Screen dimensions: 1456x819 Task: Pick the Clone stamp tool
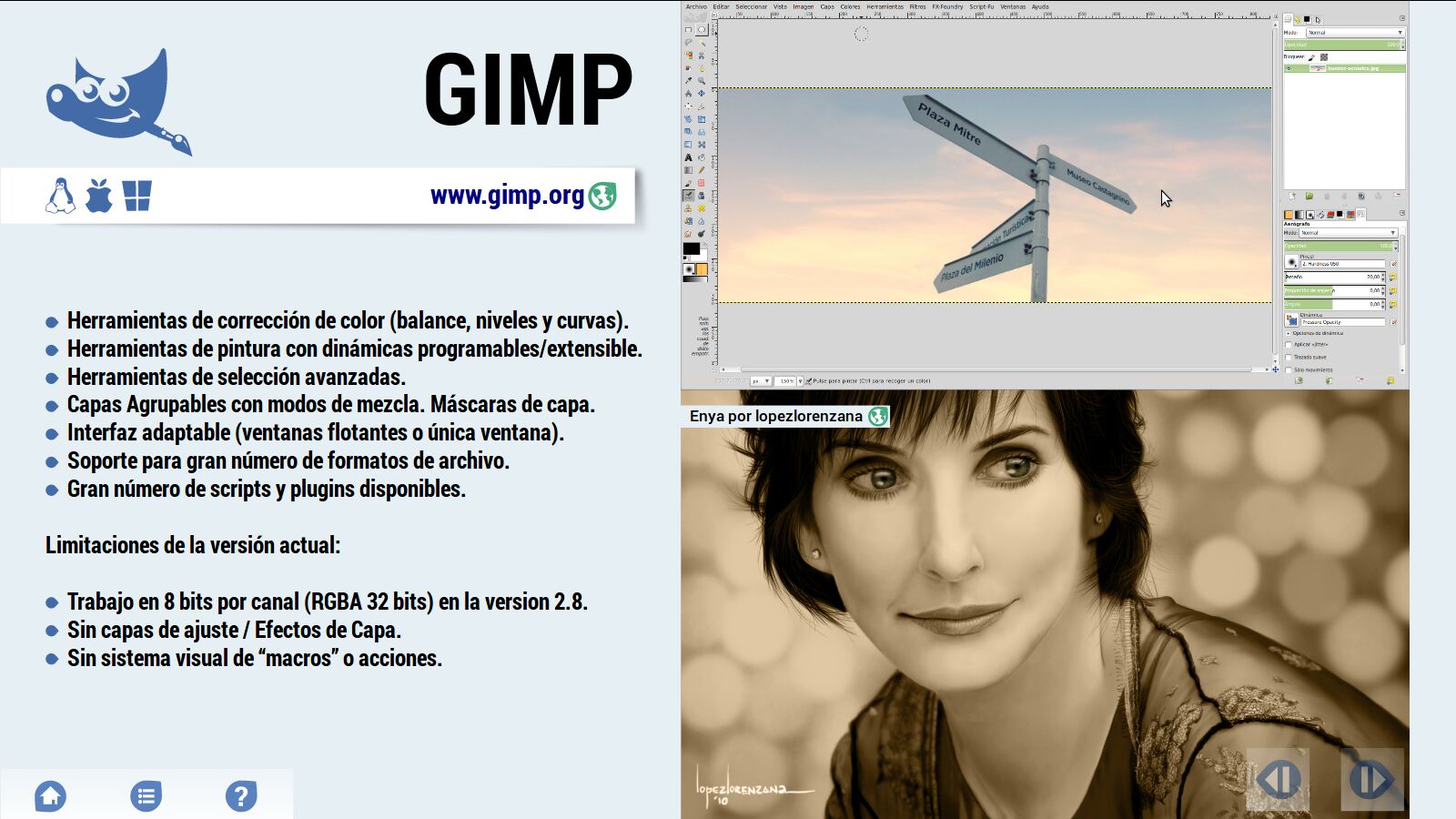coord(688,208)
